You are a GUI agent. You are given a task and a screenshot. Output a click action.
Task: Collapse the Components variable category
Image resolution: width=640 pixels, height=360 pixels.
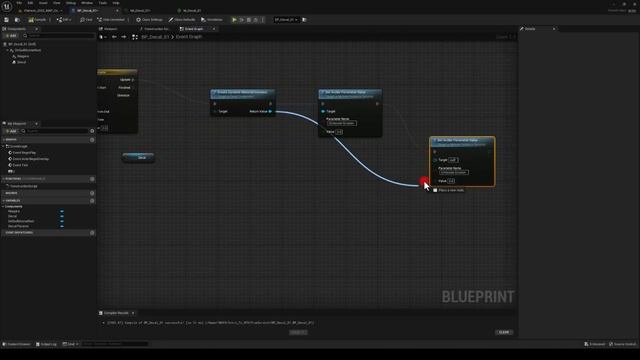(3, 207)
